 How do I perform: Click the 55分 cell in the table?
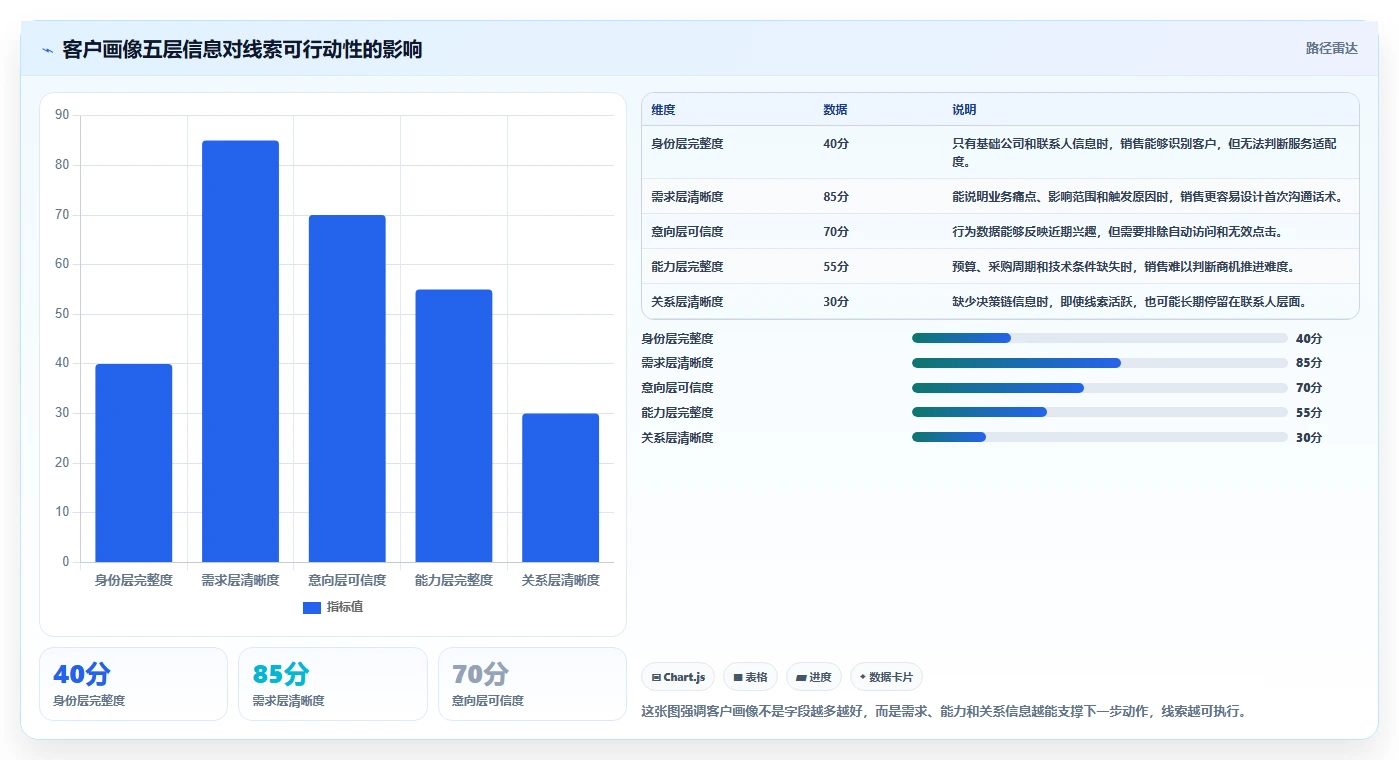[836, 266]
